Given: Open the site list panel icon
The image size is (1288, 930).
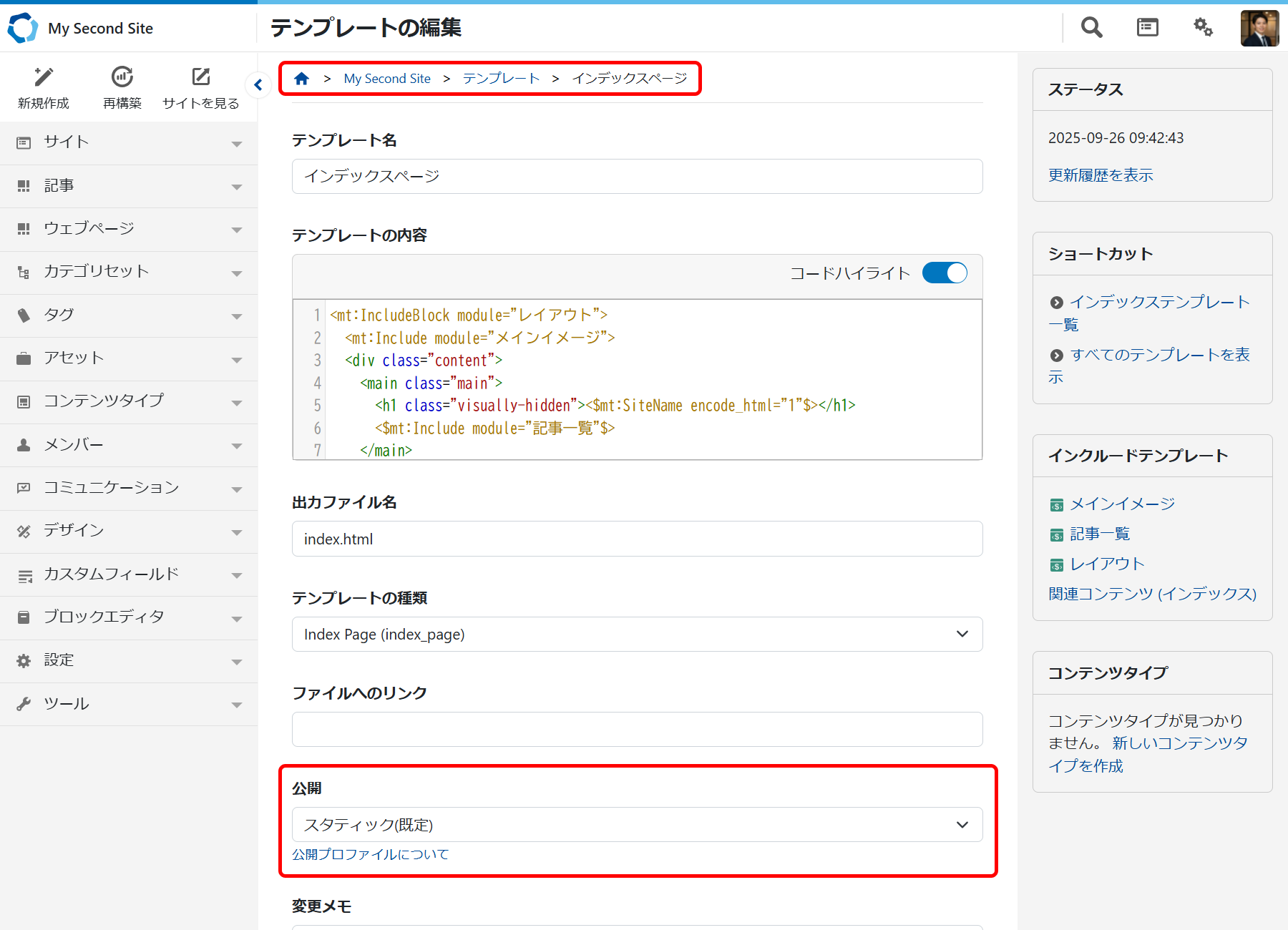Looking at the screenshot, I should tap(1147, 28).
